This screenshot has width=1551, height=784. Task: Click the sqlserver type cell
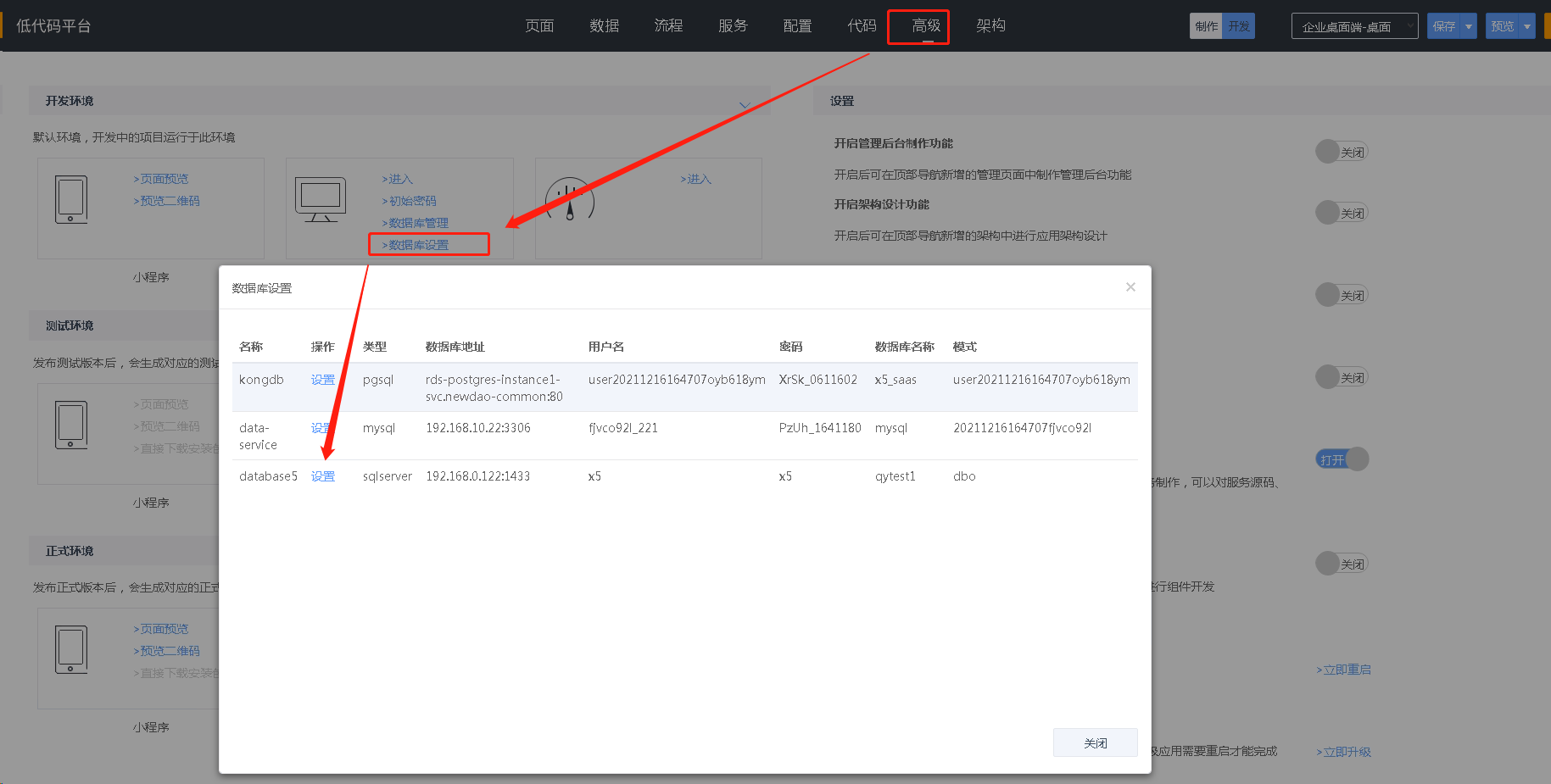click(x=388, y=476)
